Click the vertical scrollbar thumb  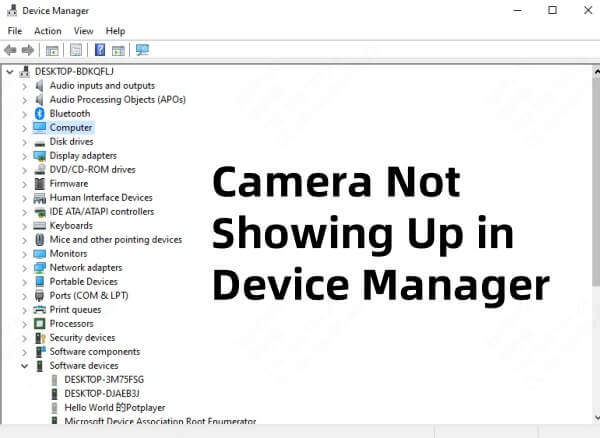click(596, 182)
